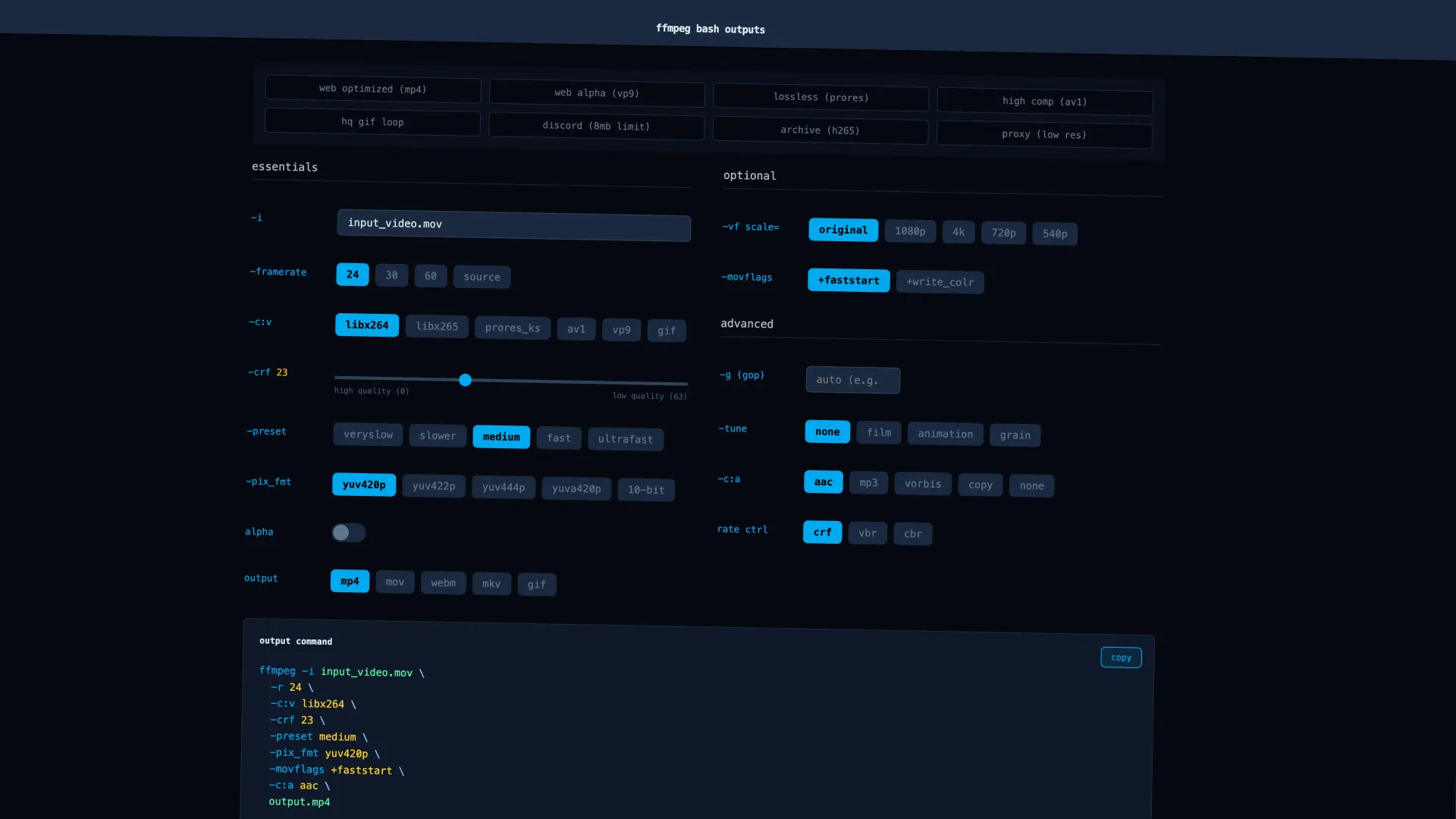Click the -g gop auto input field
Image resolution: width=1456 pixels, height=819 pixels.
click(x=852, y=380)
